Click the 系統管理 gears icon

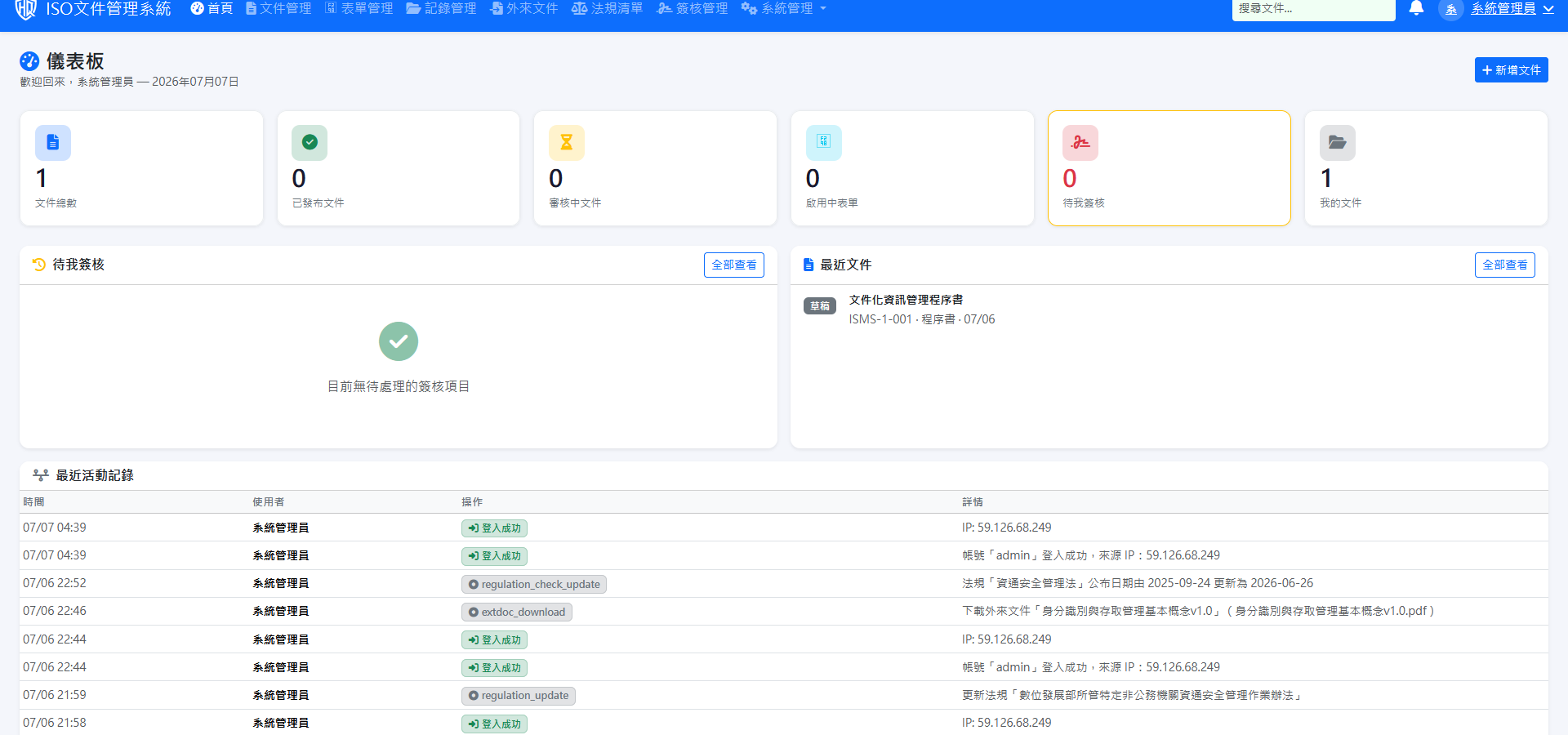tap(749, 8)
